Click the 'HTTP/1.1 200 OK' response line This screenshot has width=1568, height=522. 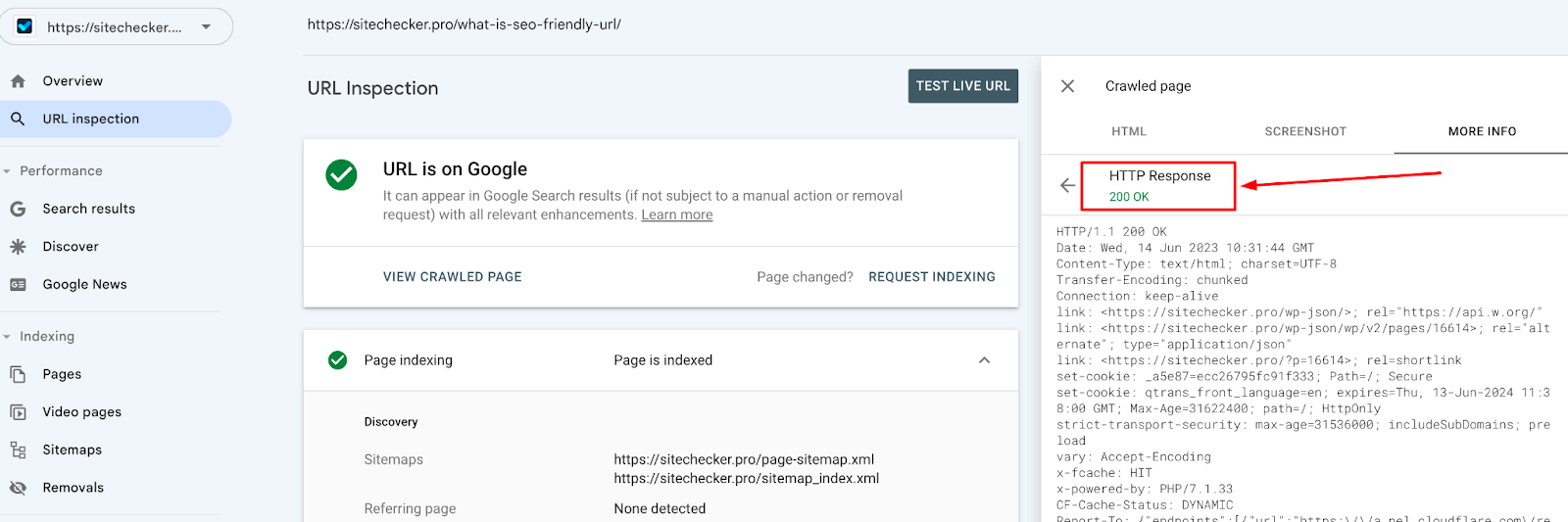pyautogui.click(x=1111, y=232)
